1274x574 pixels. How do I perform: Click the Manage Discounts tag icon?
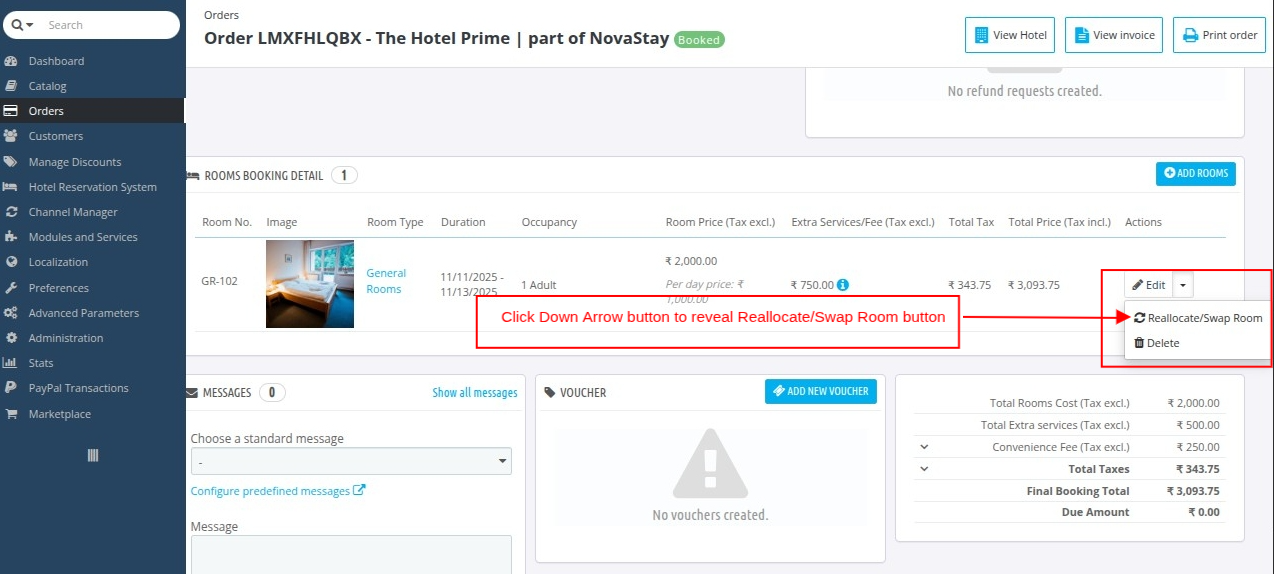pyautogui.click(x=11, y=162)
